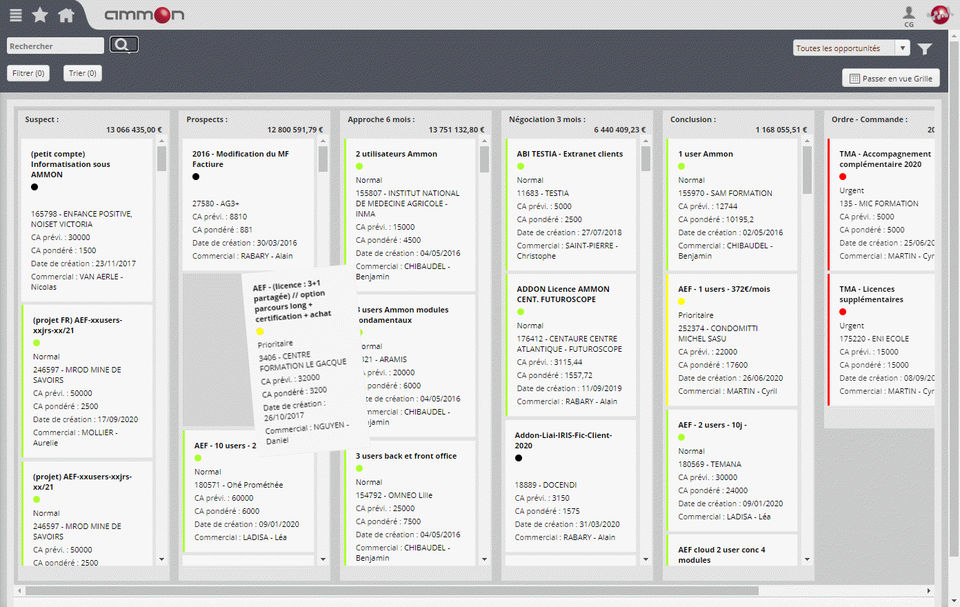Image resolution: width=960 pixels, height=607 pixels.
Task: Click 155970 - SAM FORMATION text
Action: point(725,193)
